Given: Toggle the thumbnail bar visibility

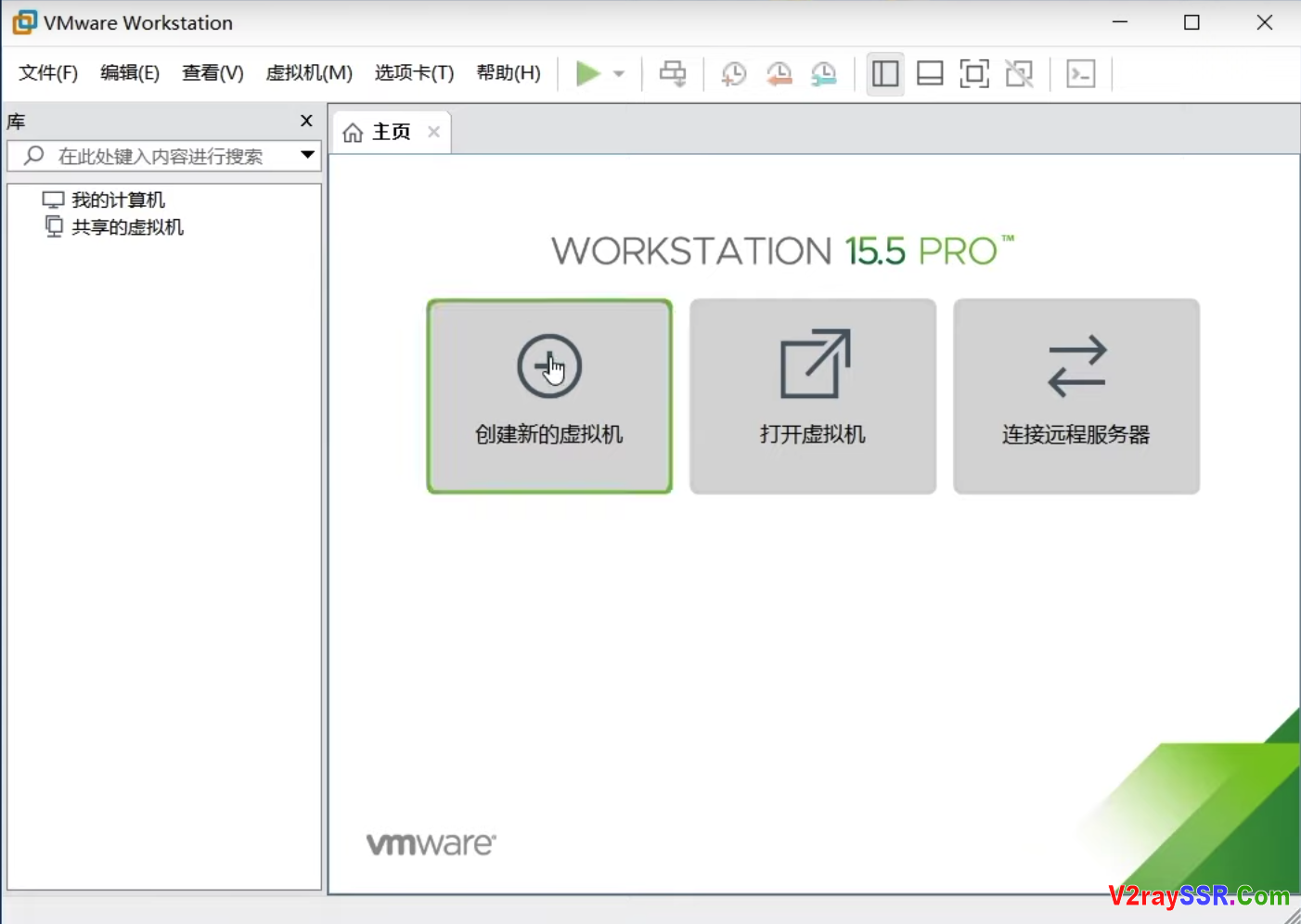Looking at the screenshot, I should point(929,73).
